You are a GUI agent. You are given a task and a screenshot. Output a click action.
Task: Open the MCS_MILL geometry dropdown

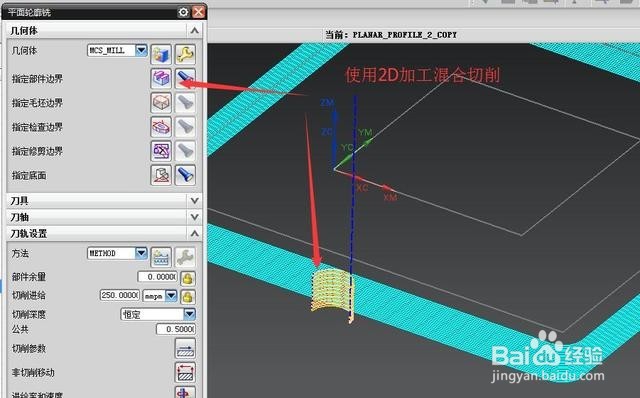pos(141,51)
